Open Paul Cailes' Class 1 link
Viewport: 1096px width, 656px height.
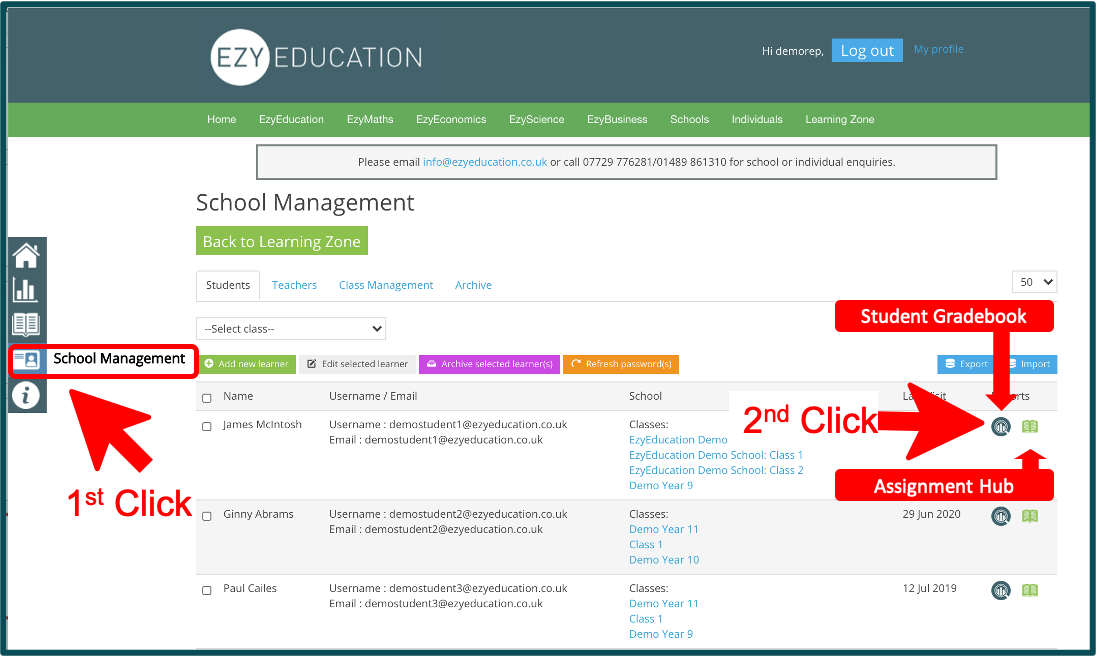coord(646,619)
